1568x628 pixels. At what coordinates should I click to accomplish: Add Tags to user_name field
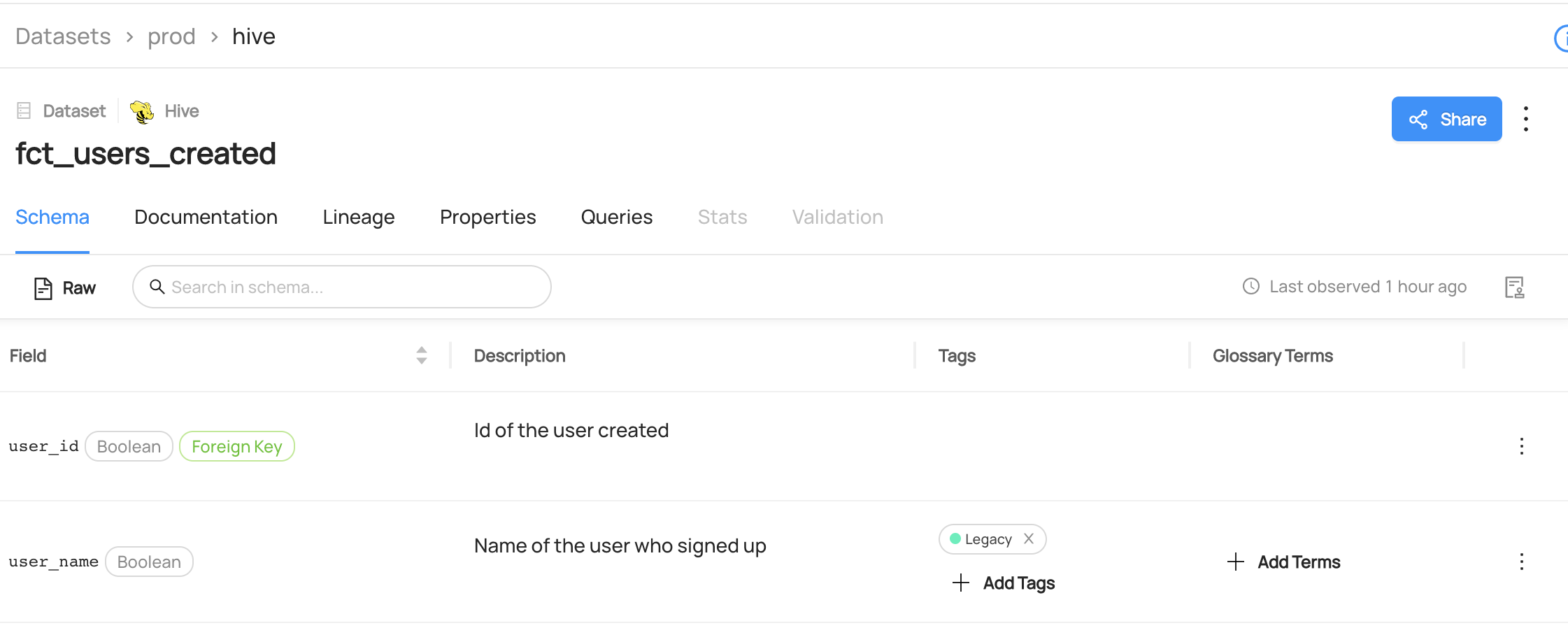pyautogui.click(x=1004, y=583)
